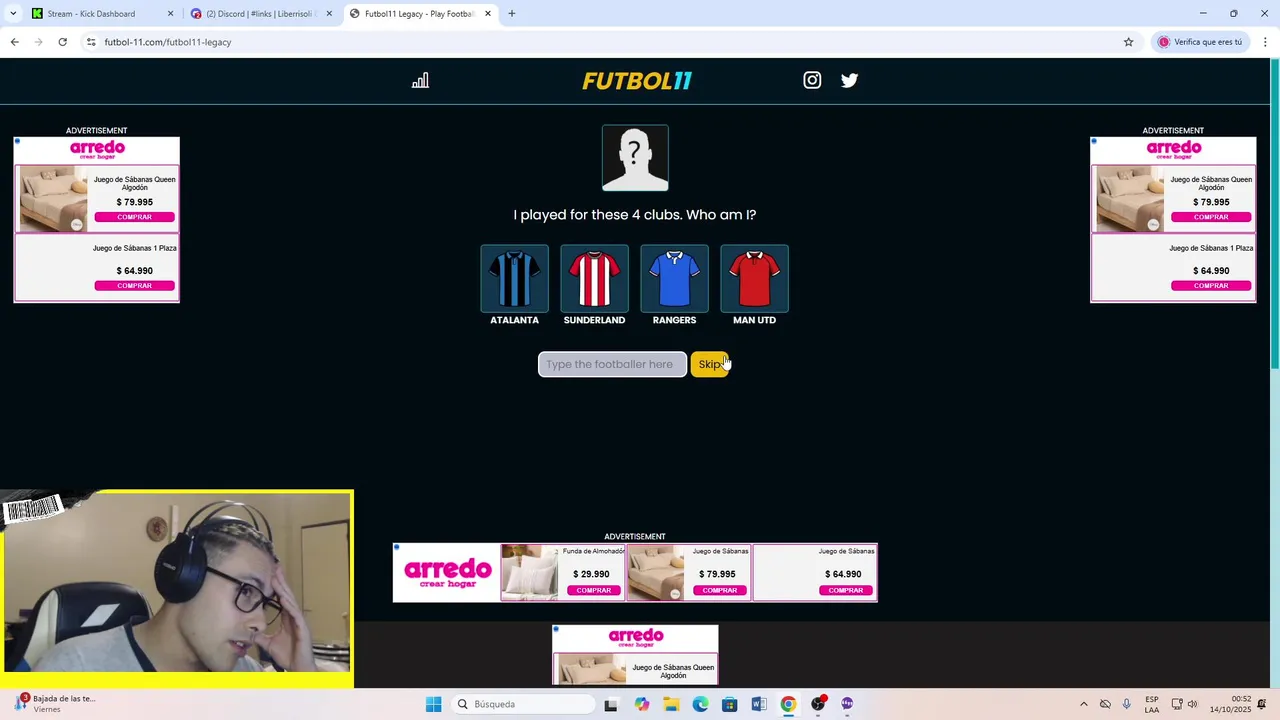View site information icon
The image size is (1280, 720).
pyautogui.click(x=90, y=42)
